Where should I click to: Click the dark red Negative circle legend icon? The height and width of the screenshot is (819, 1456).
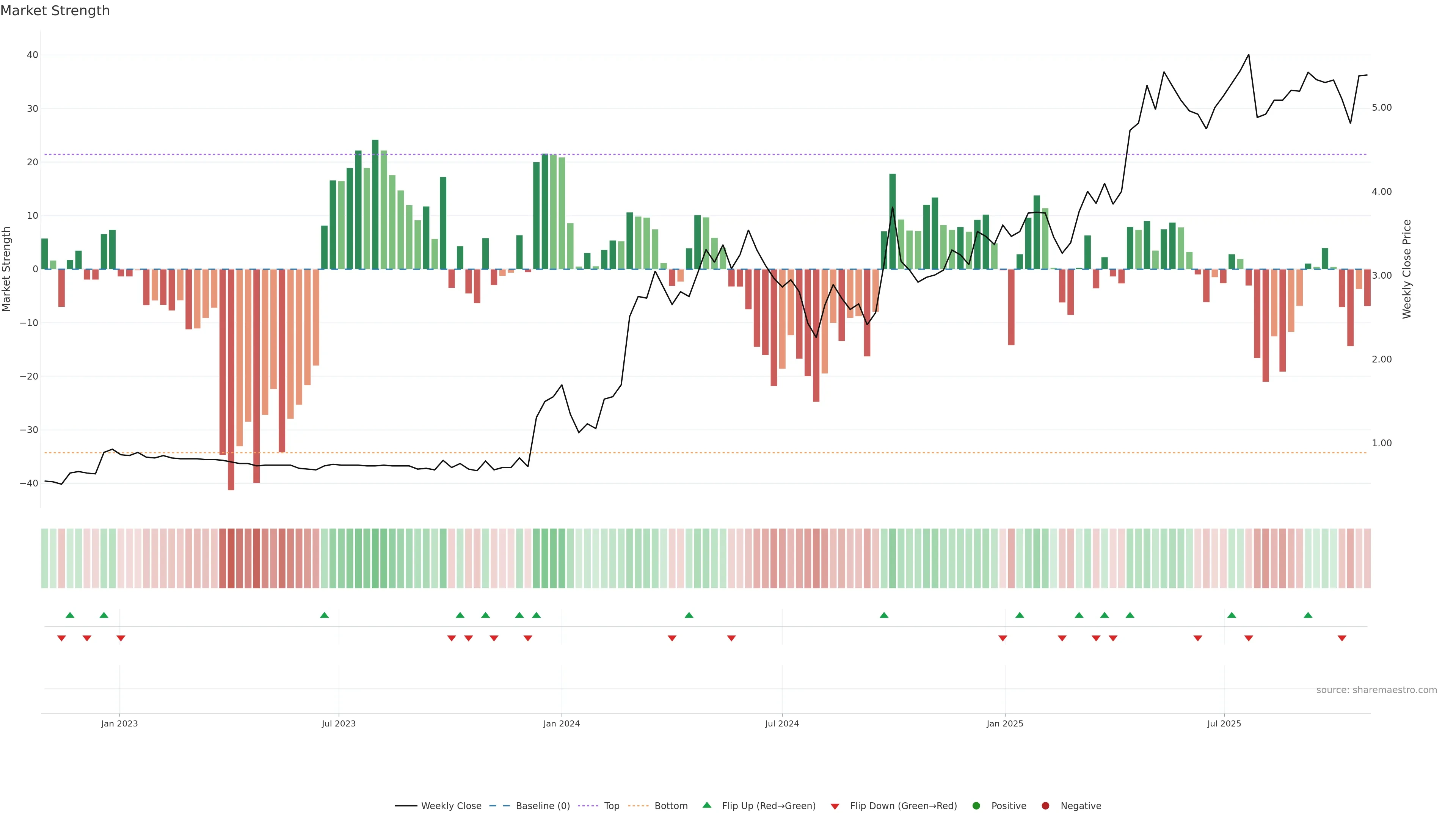point(1045,806)
